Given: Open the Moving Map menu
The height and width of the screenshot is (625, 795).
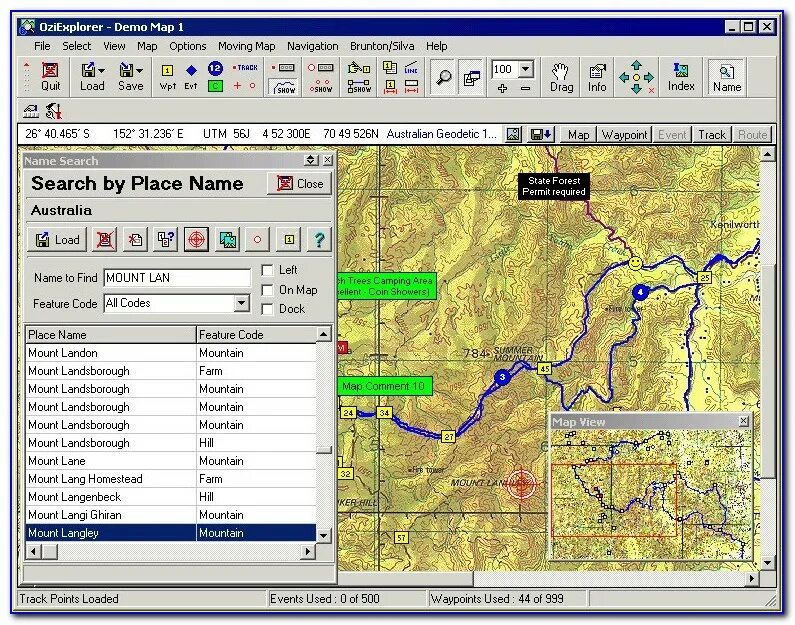Looking at the screenshot, I should point(246,46).
